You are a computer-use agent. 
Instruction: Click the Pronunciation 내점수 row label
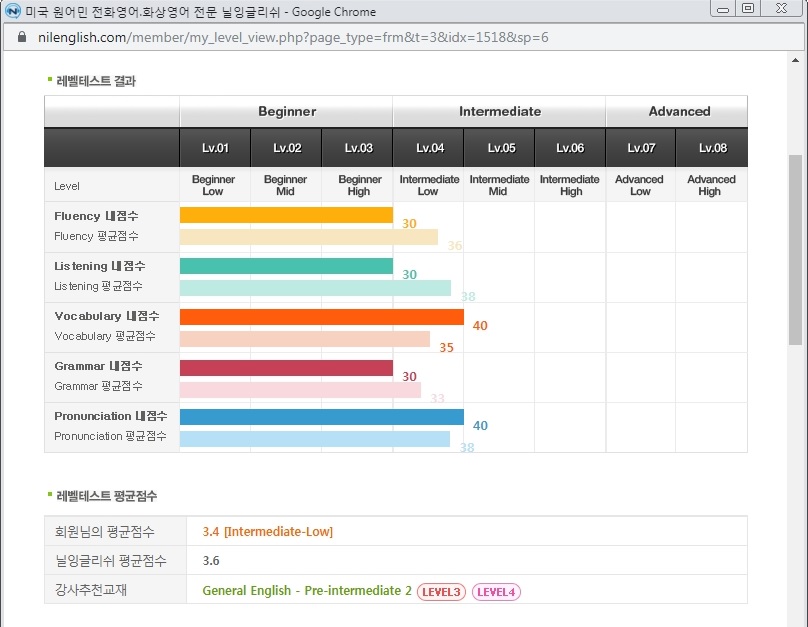coord(111,416)
